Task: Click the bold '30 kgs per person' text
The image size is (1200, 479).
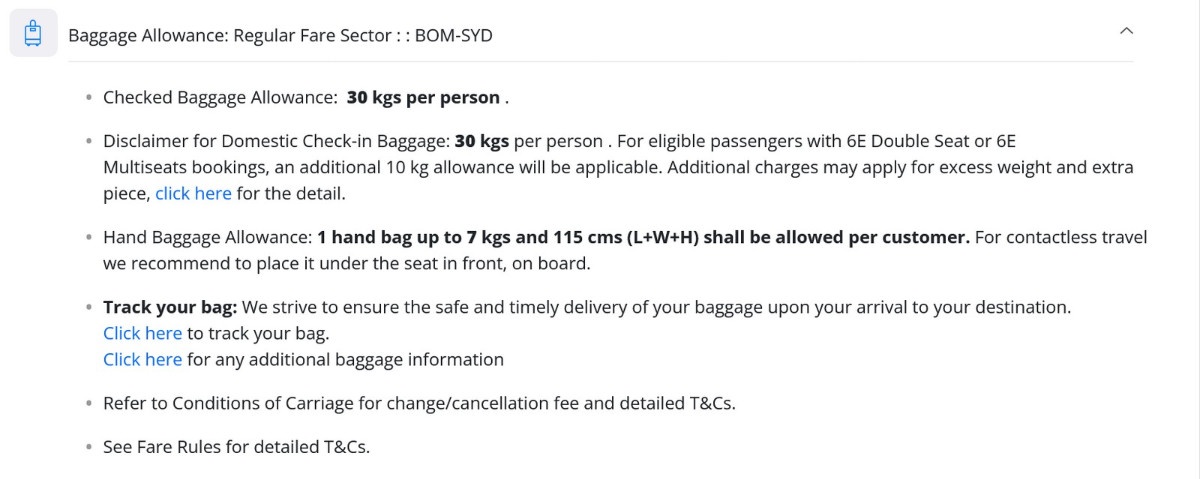Action: 423,98
